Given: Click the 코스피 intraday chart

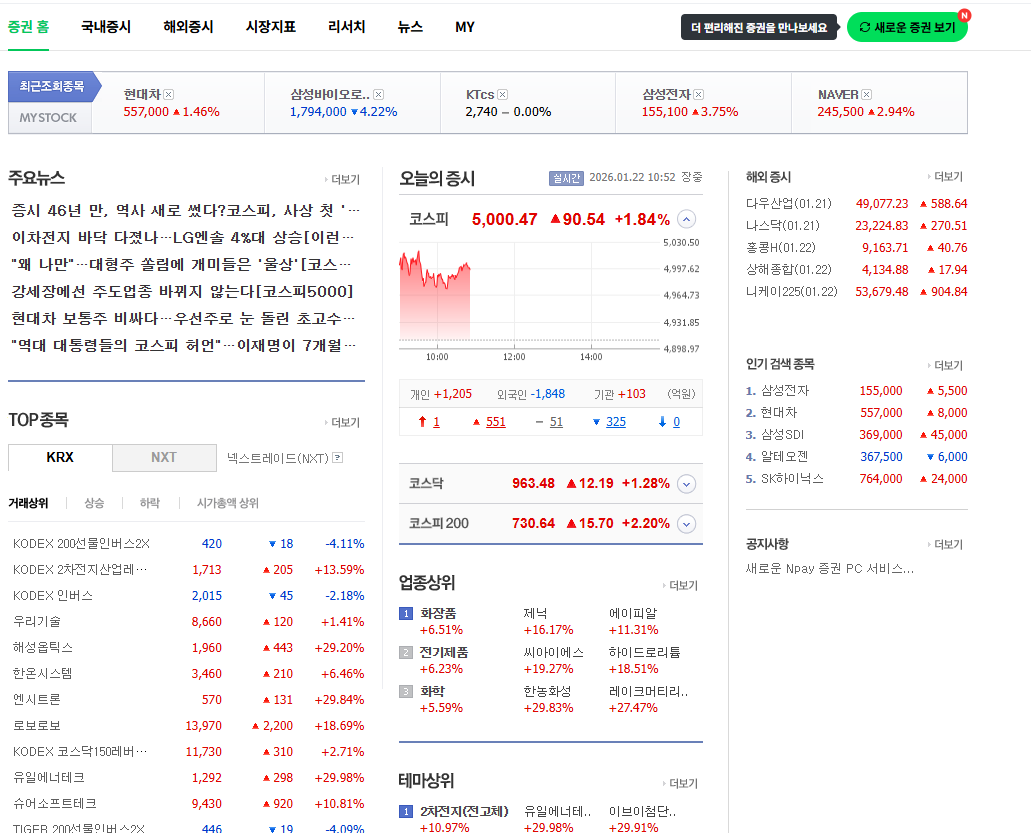Looking at the screenshot, I should (x=550, y=300).
